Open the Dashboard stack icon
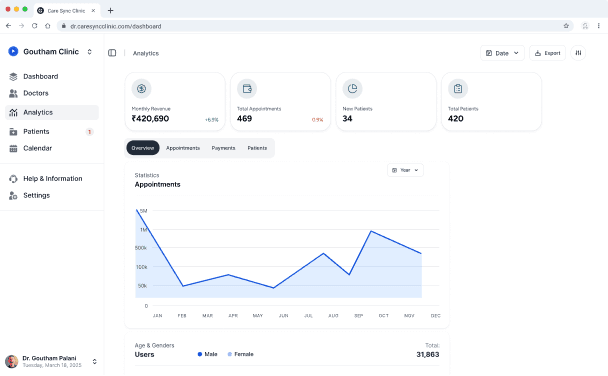 tap(13, 77)
